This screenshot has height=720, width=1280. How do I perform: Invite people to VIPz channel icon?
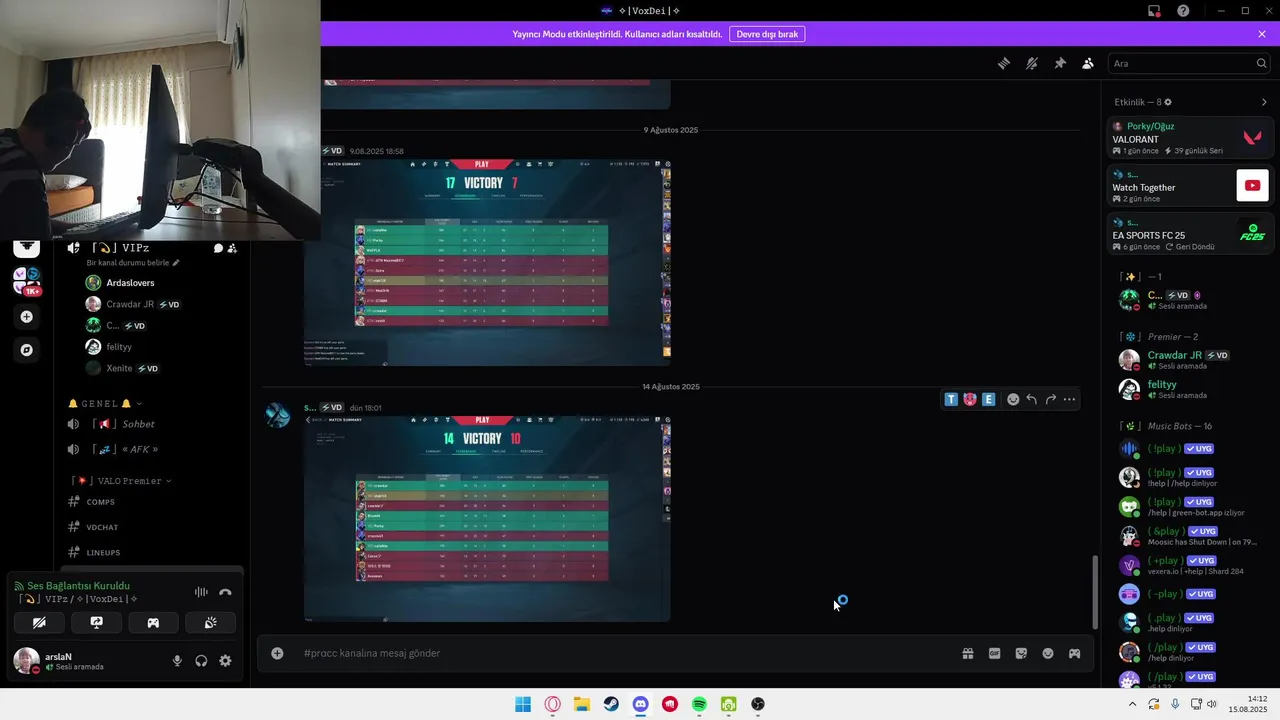[232, 247]
